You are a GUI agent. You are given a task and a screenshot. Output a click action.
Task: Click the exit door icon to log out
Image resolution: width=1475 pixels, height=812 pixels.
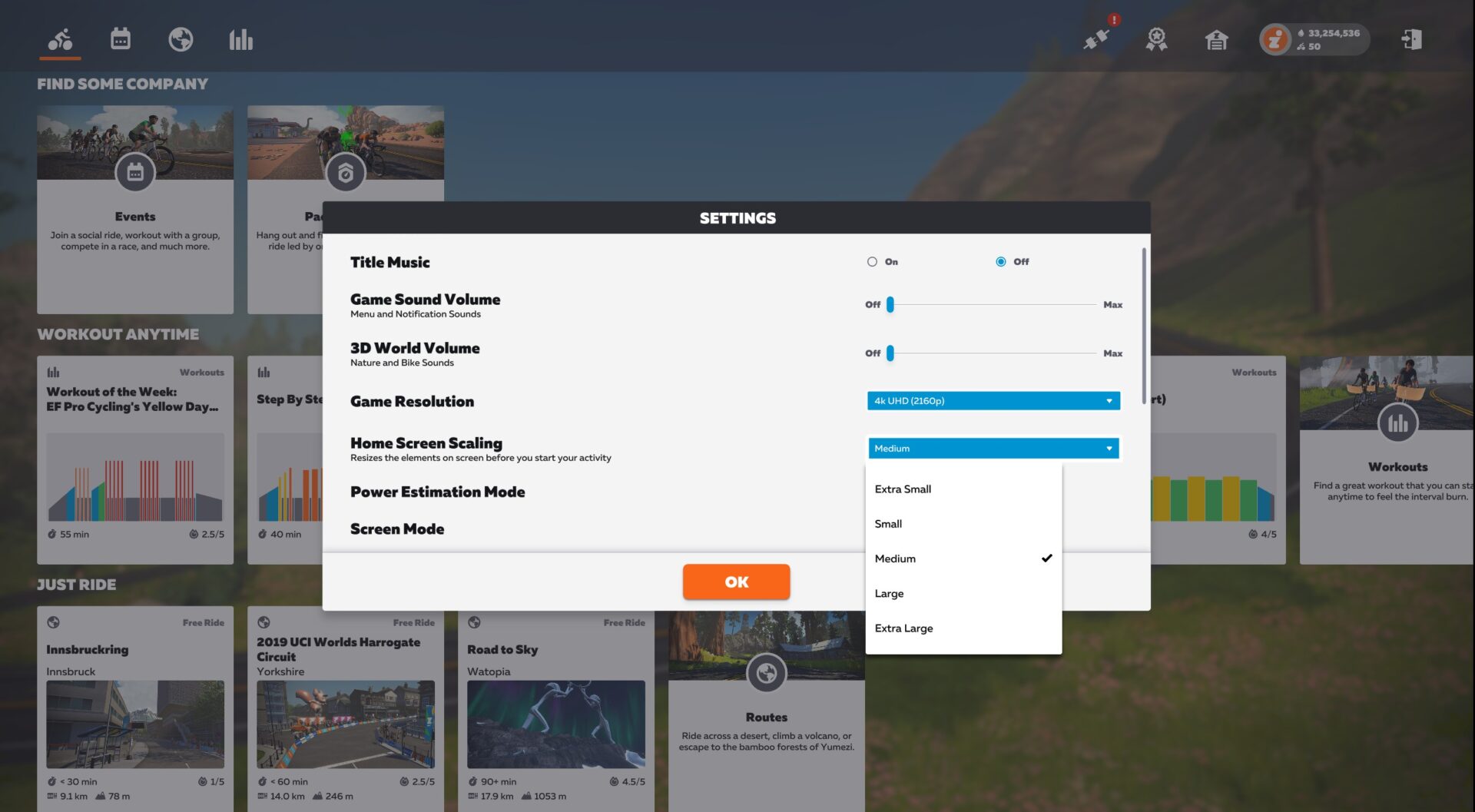click(x=1414, y=40)
